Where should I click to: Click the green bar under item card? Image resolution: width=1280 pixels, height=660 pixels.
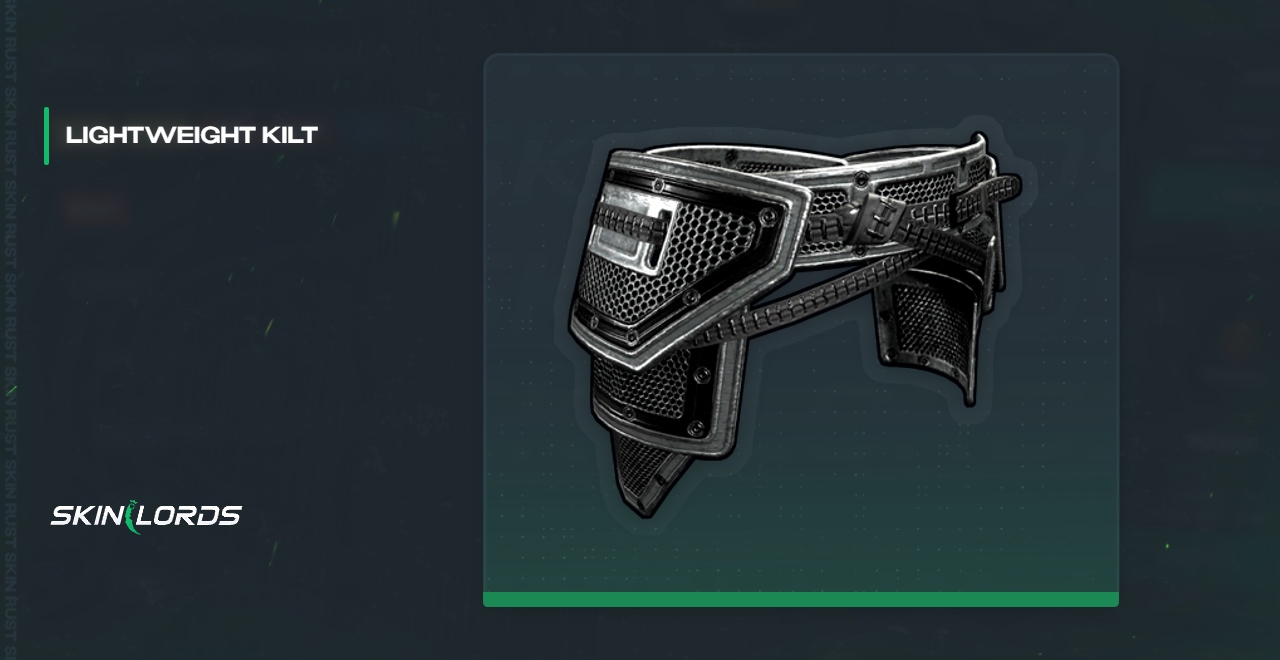tap(800, 600)
